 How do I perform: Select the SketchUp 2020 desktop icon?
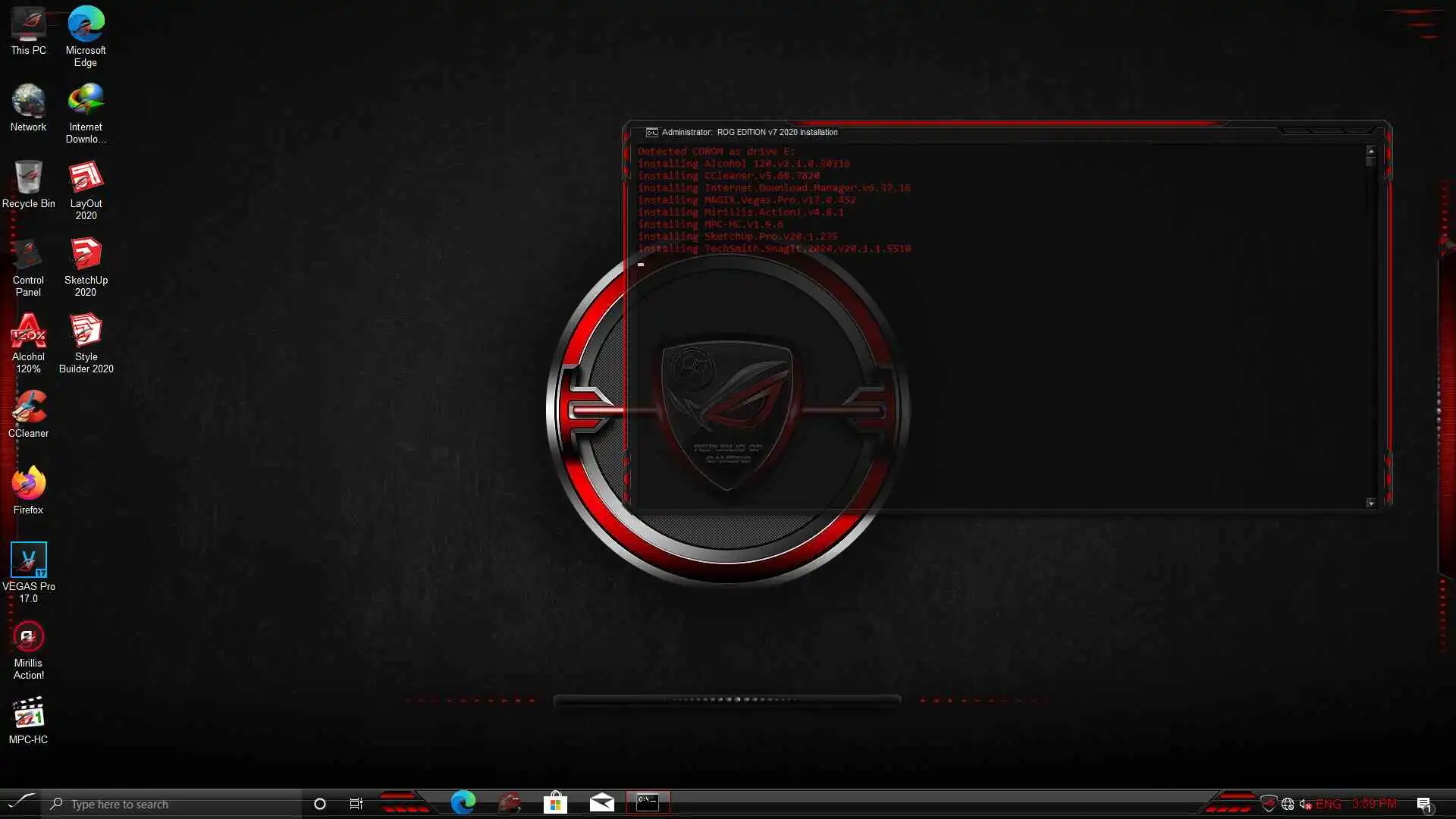point(86,255)
